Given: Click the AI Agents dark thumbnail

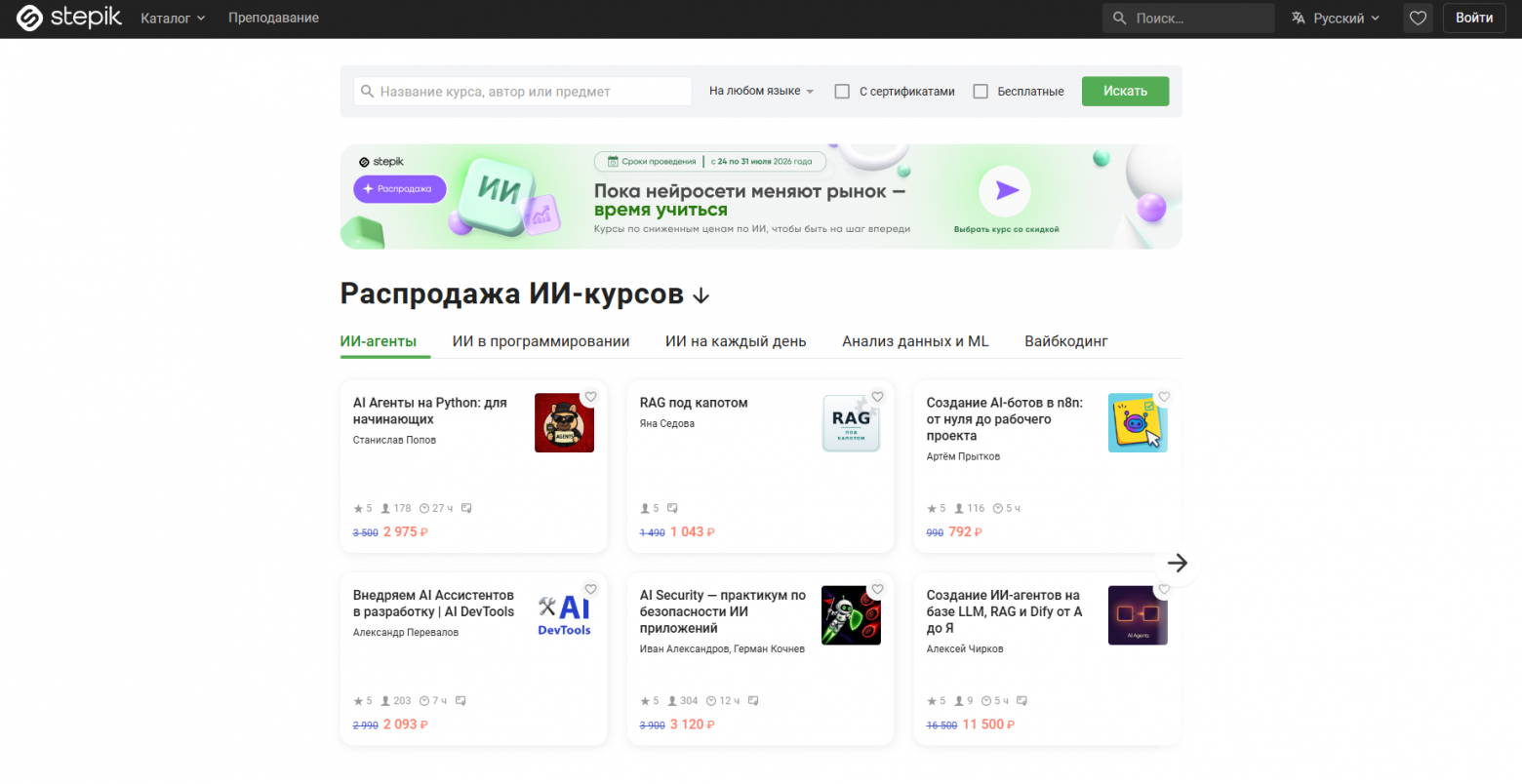Looking at the screenshot, I should (x=1138, y=615).
